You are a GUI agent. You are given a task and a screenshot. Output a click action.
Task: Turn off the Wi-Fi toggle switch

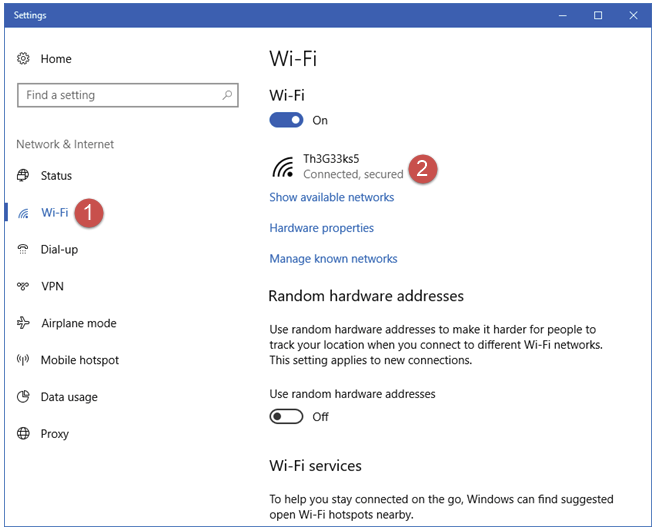[x=286, y=120]
